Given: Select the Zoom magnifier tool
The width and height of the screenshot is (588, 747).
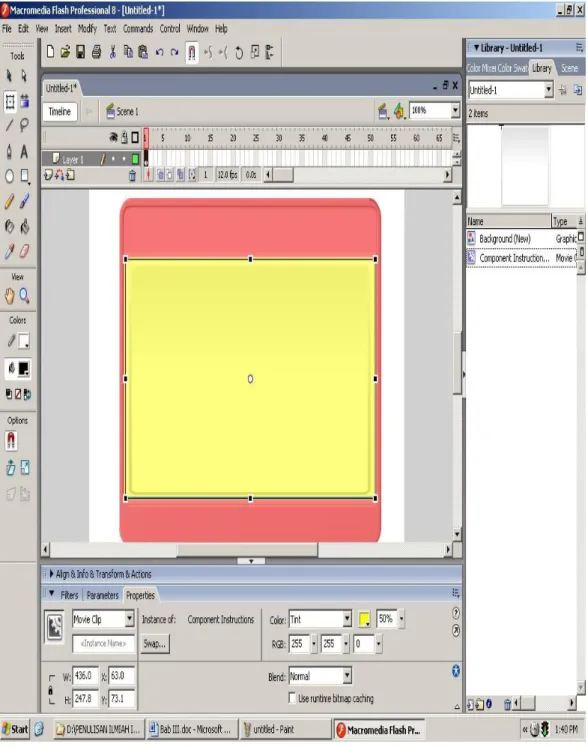Looking at the screenshot, I should tap(24, 296).
